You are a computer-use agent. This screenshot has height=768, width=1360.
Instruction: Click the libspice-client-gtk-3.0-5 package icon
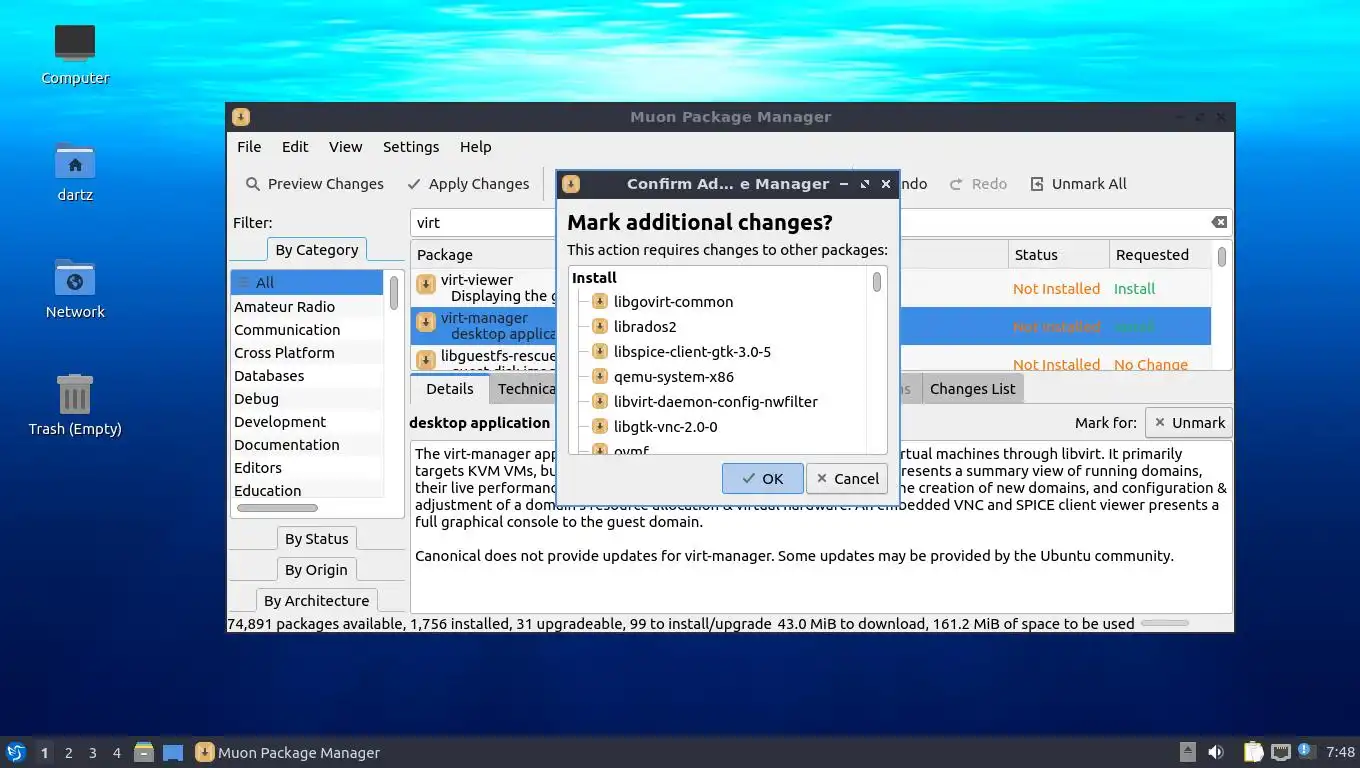600,352
